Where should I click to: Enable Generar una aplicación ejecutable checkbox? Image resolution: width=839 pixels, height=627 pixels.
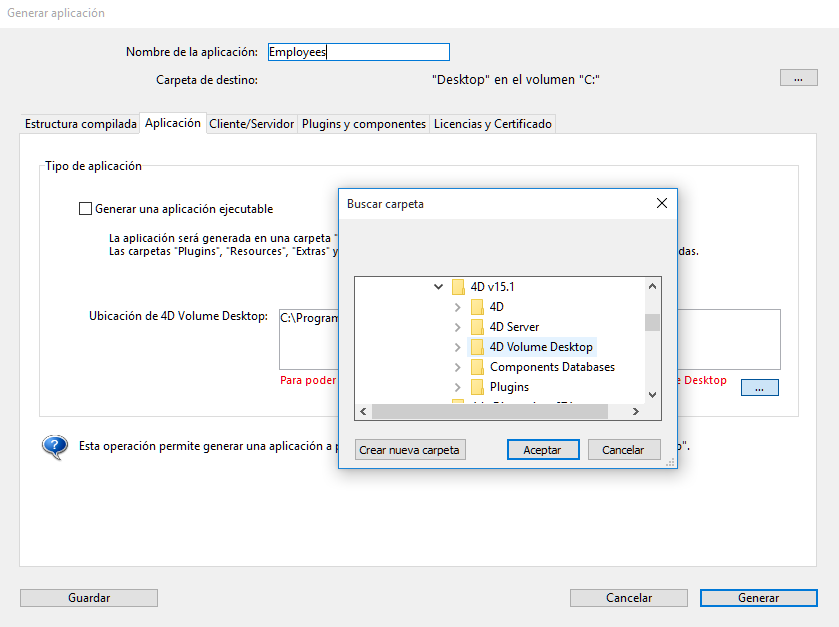click(85, 209)
